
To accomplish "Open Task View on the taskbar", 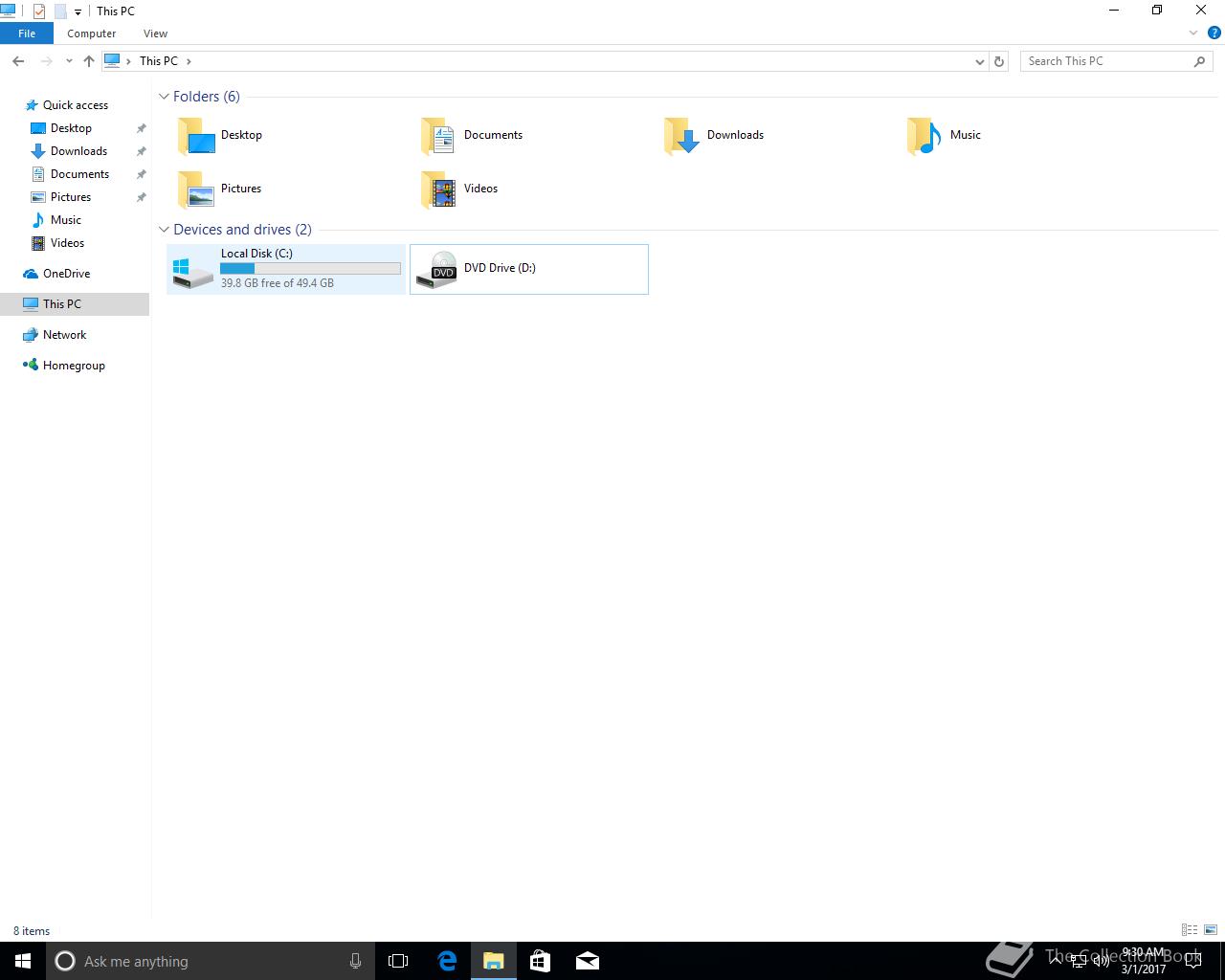I will tap(398, 961).
